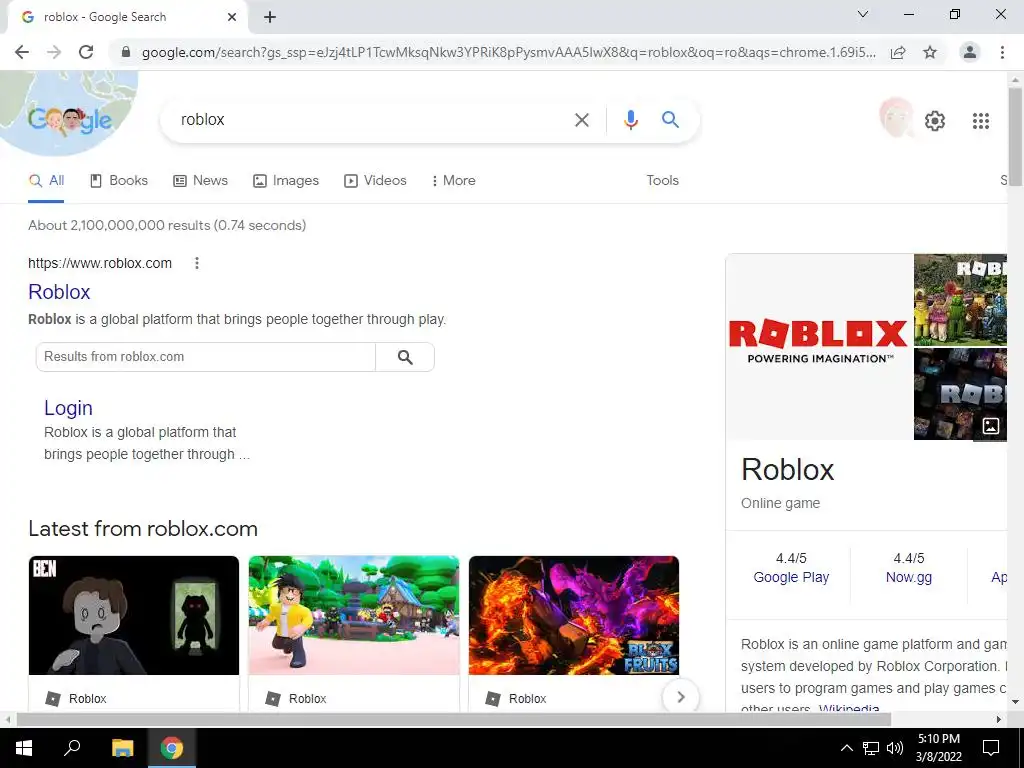Focus the Results from roblox.com field
1024x768 pixels.
(x=206, y=357)
